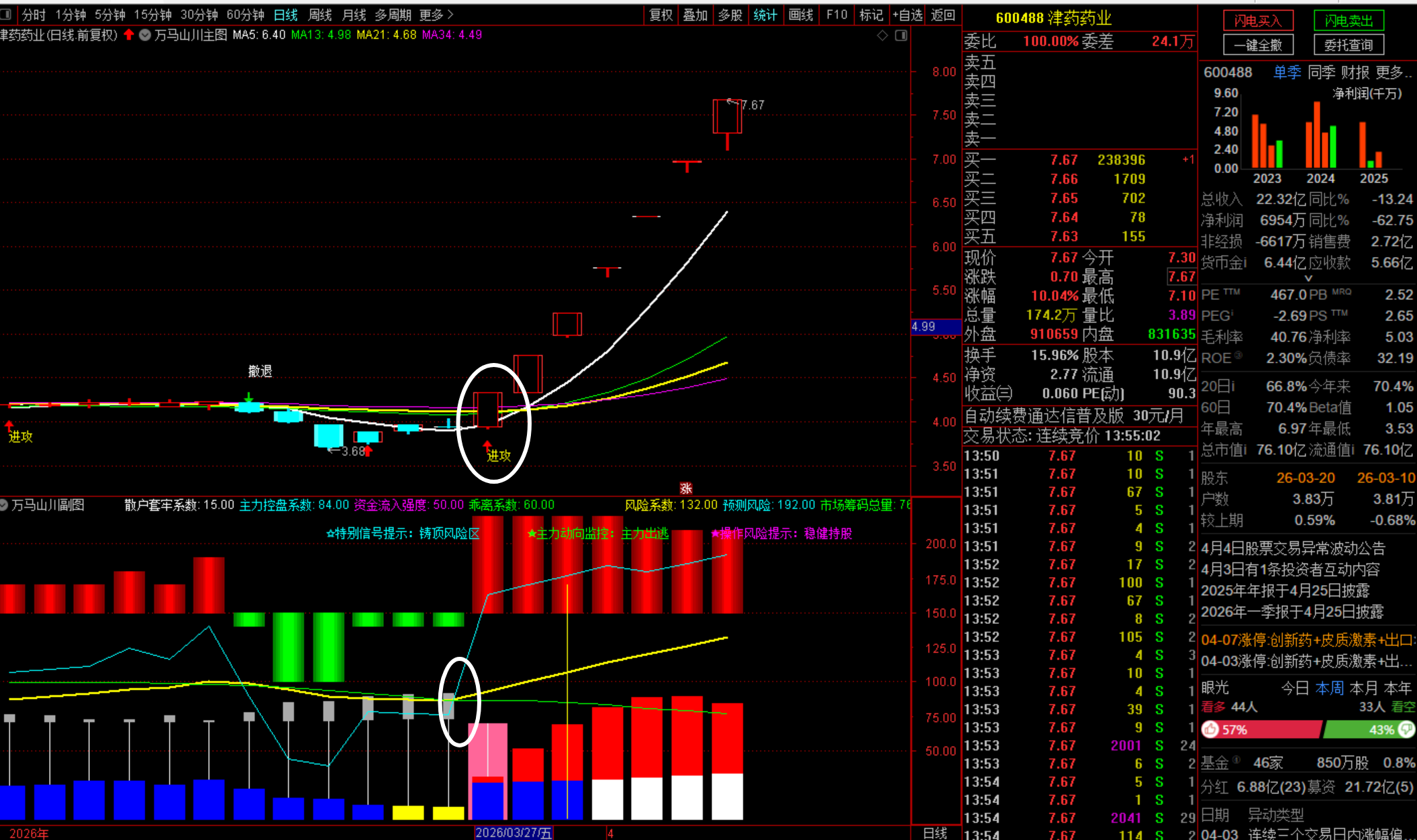Click the split-window icon beside the diamond
Image resolution: width=1417 pixels, height=840 pixels.
pos(901,35)
